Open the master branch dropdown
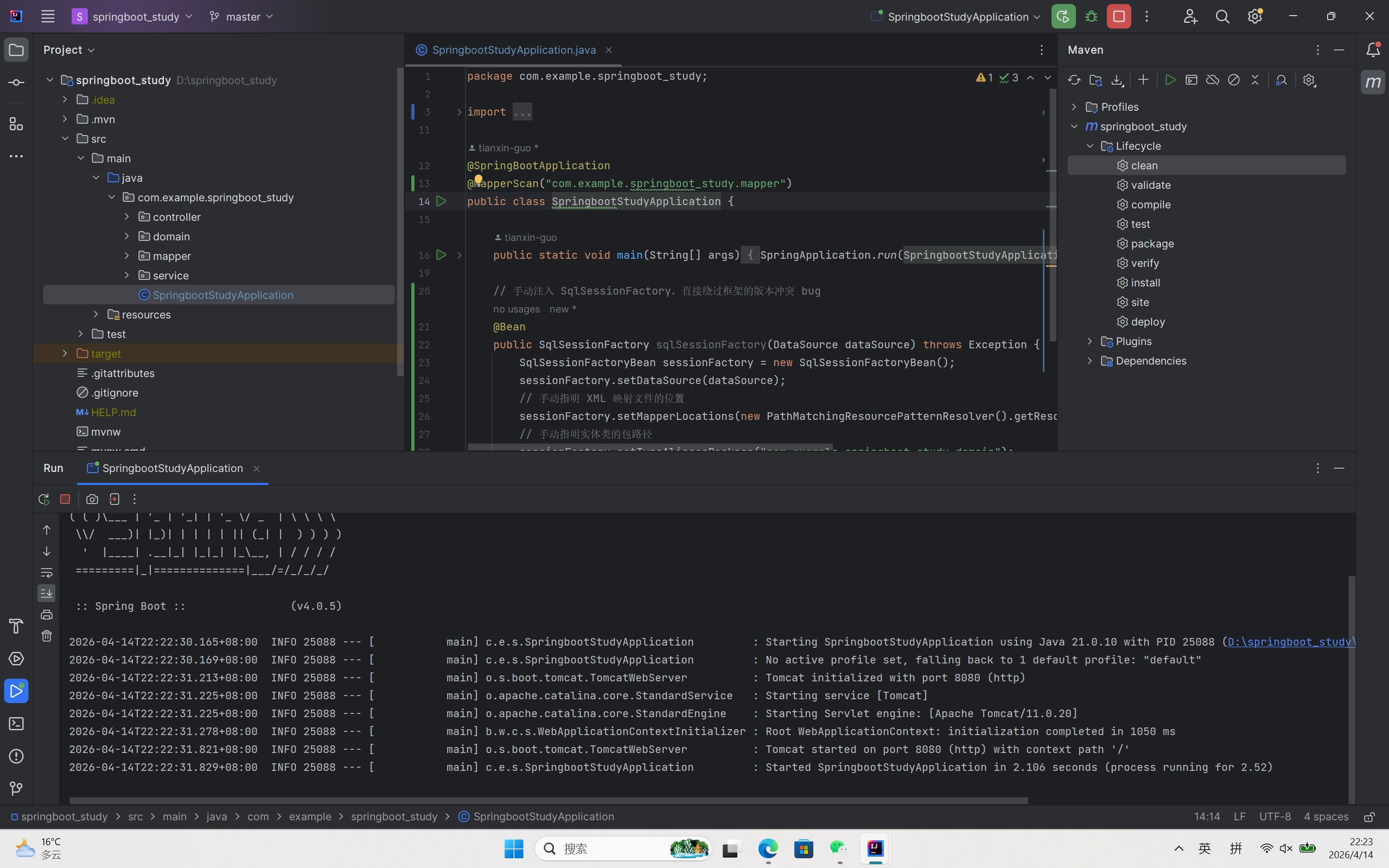 [x=241, y=17]
